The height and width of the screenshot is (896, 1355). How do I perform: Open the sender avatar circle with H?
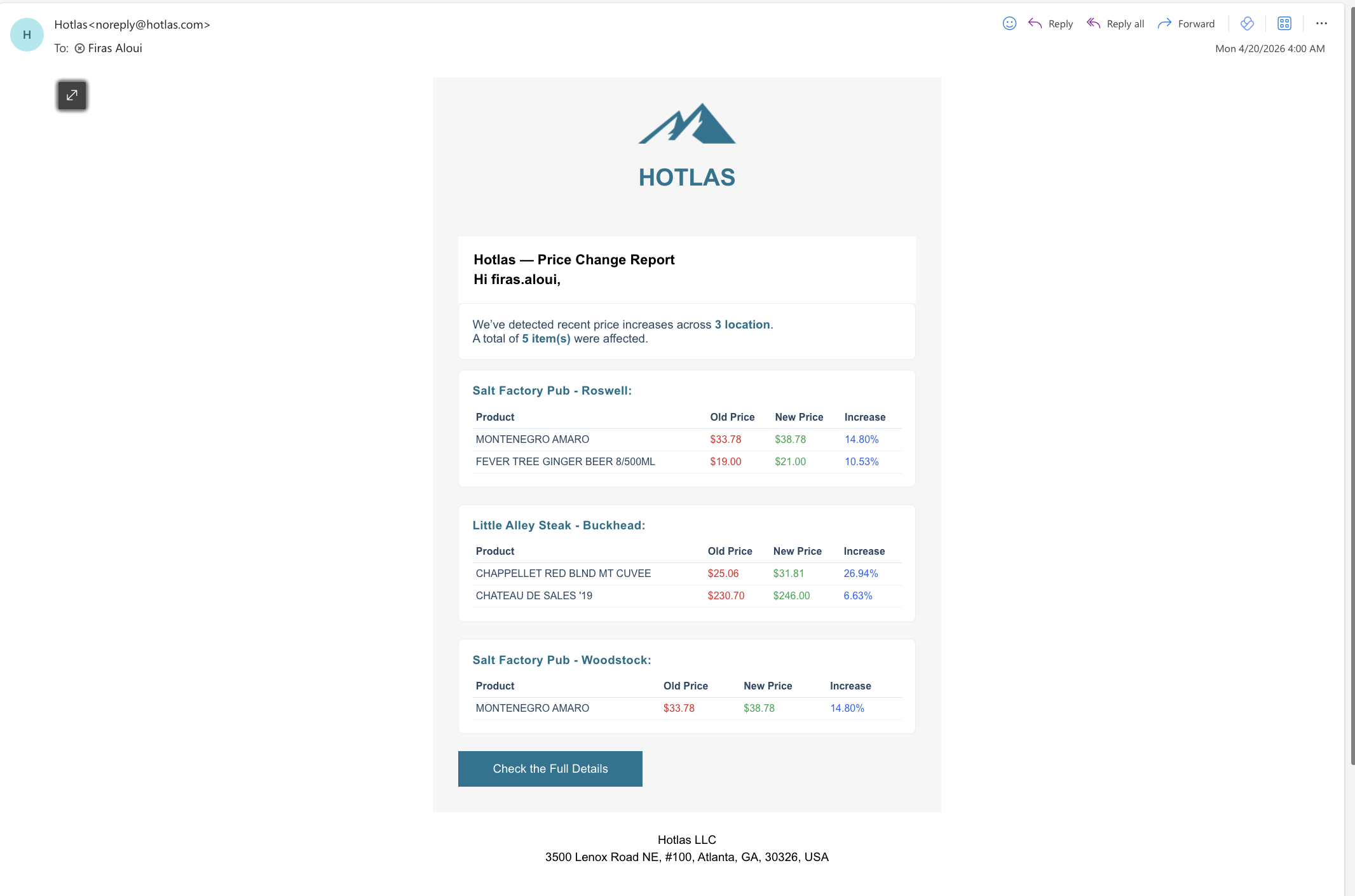coord(26,34)
